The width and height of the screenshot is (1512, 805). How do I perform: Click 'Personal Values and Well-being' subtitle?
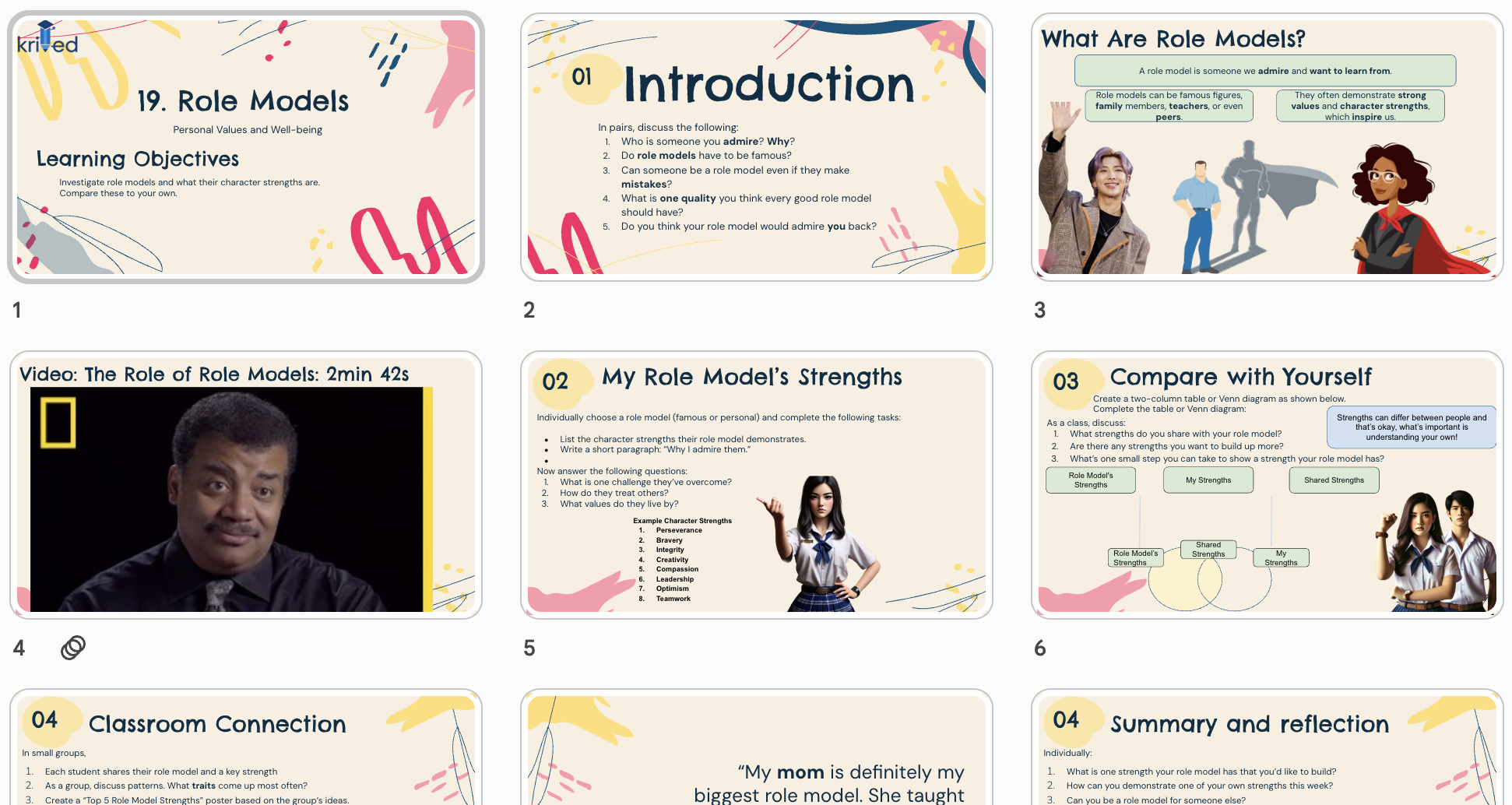pyautogui.click(x=248, y=130)
